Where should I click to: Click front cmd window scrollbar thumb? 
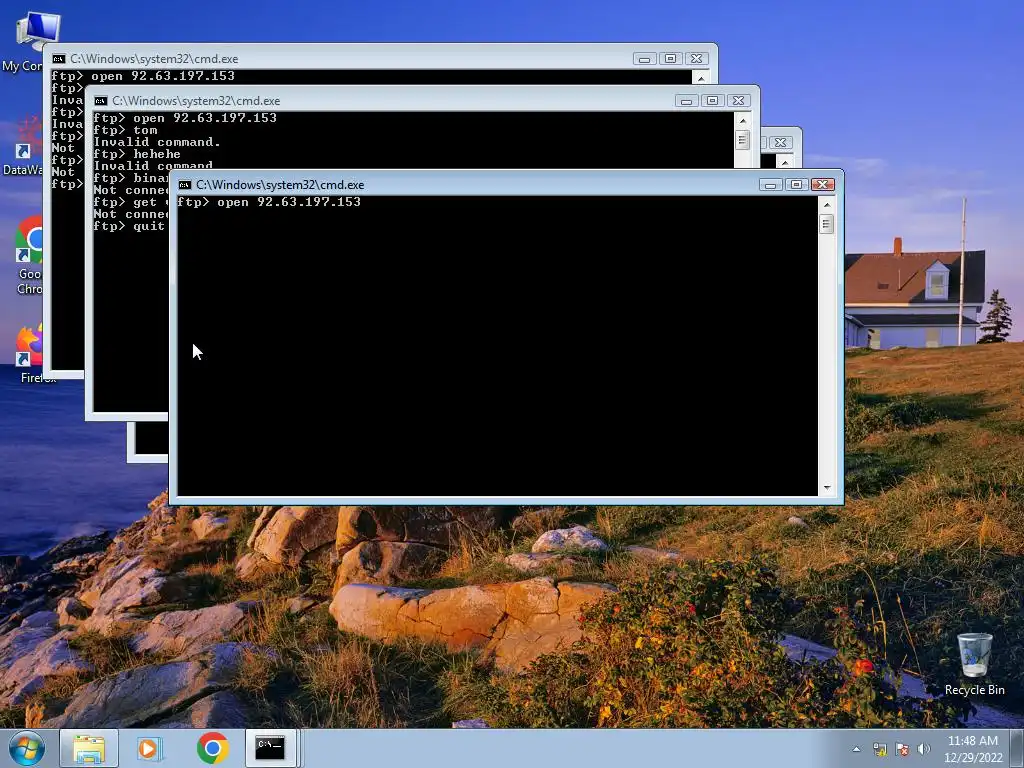point(827,224)
